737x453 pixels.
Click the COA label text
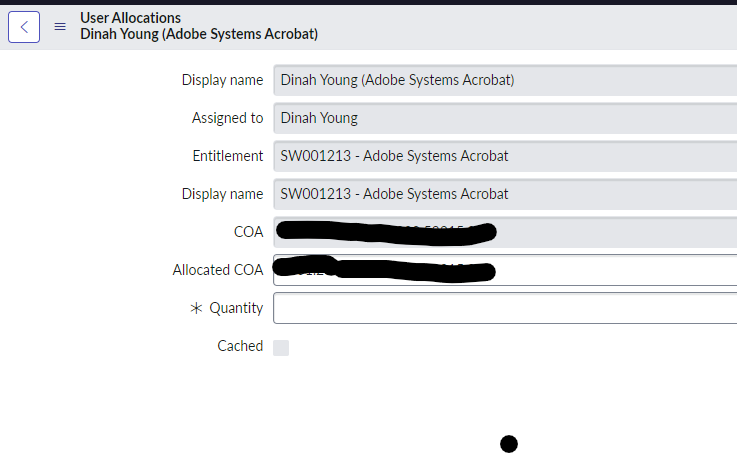tap(247, 232)
